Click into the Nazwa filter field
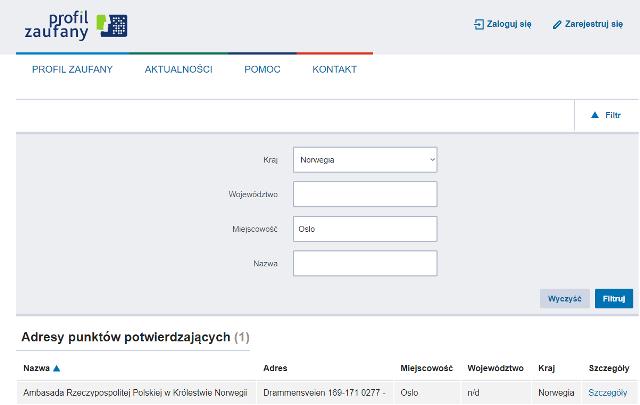The height and width of the screenshot is (405, 640). 365,263
